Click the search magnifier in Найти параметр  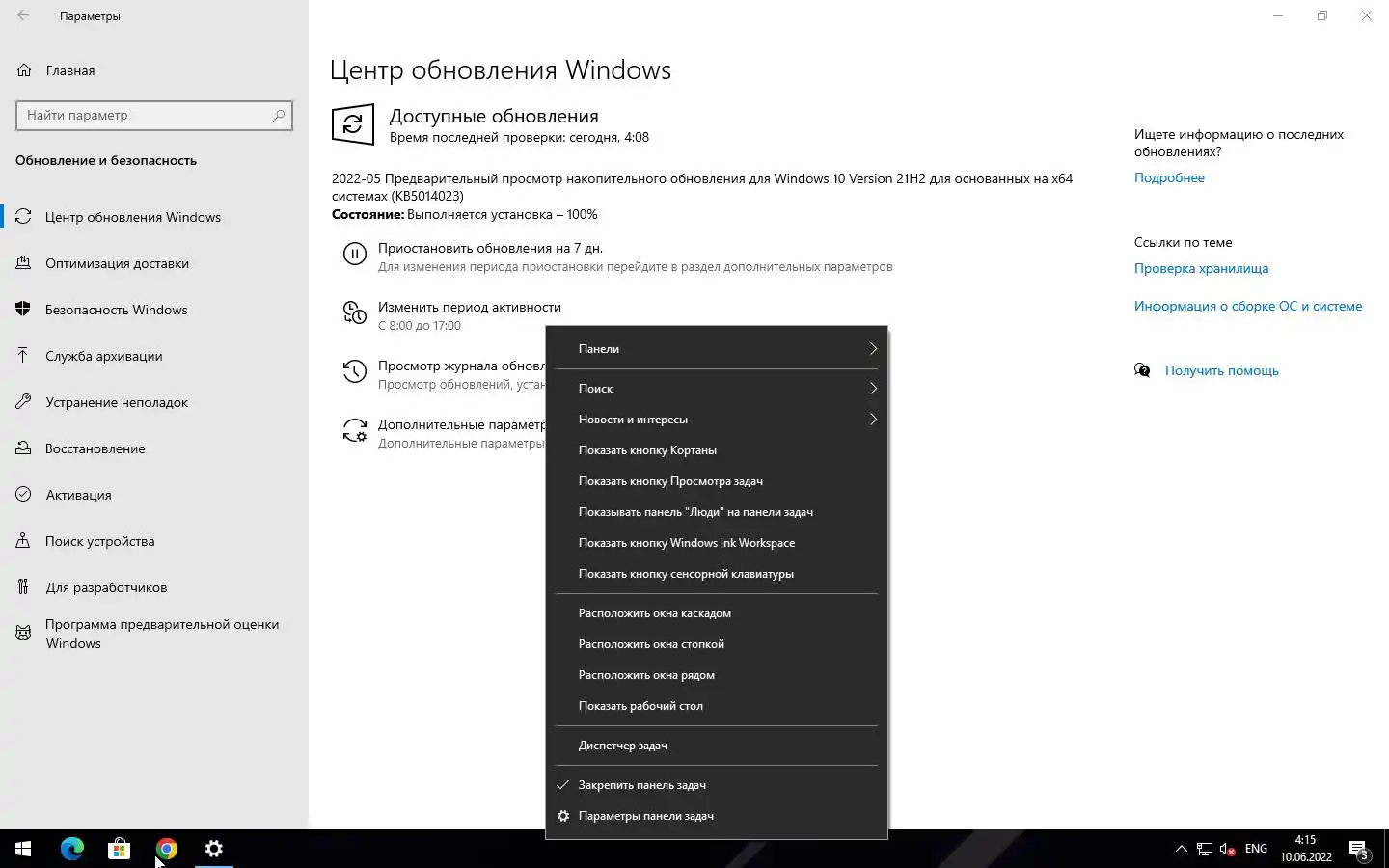click(x=279, y=115)
